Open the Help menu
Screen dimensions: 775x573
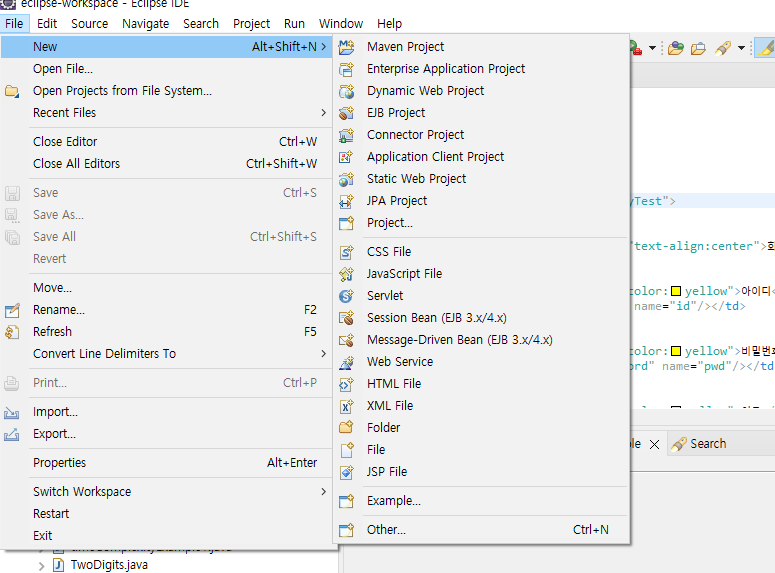click(389, 24)
